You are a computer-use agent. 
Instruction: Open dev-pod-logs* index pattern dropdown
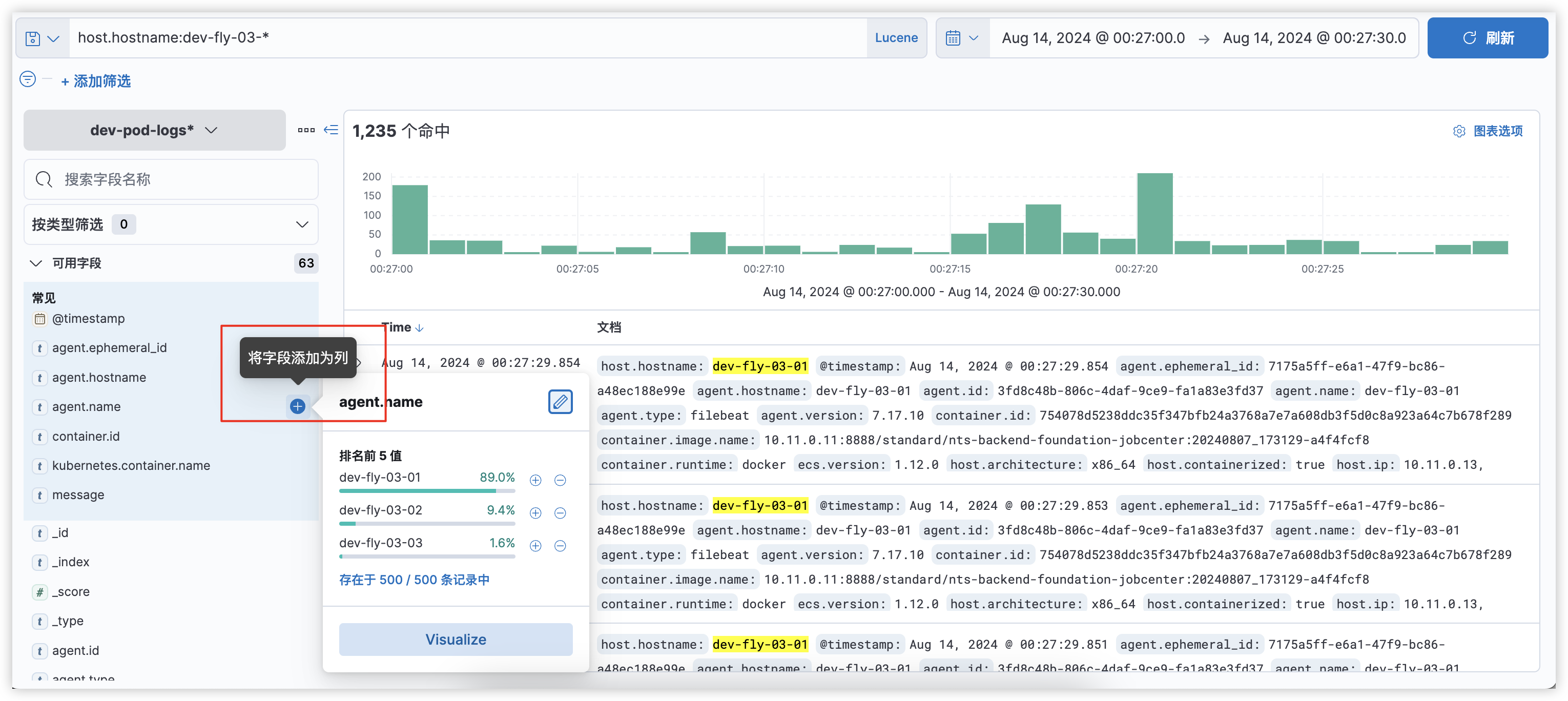tap(154, 130)
